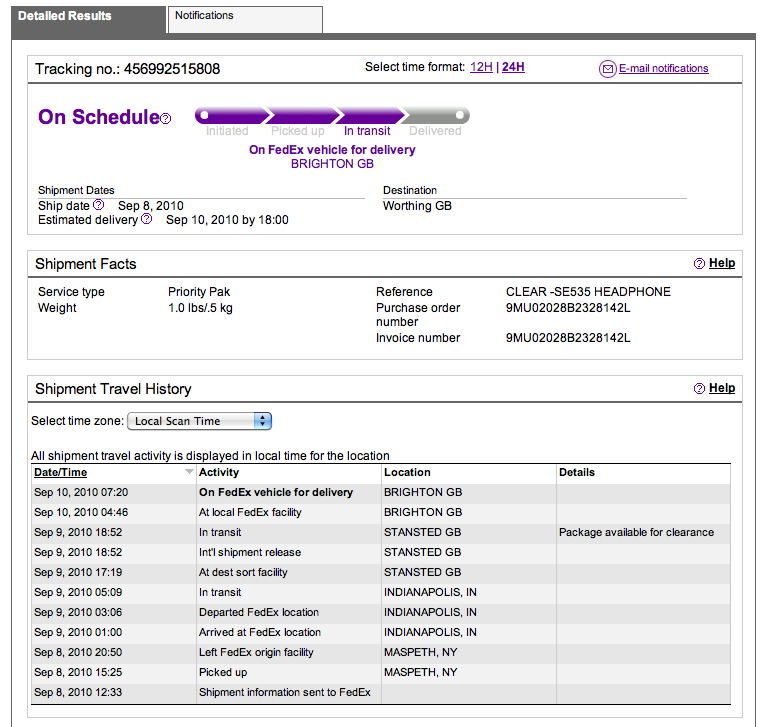Viewport: 764px width, 727px height.
Task: Click the question mark beside Ship date
Action: coord(99,205)
